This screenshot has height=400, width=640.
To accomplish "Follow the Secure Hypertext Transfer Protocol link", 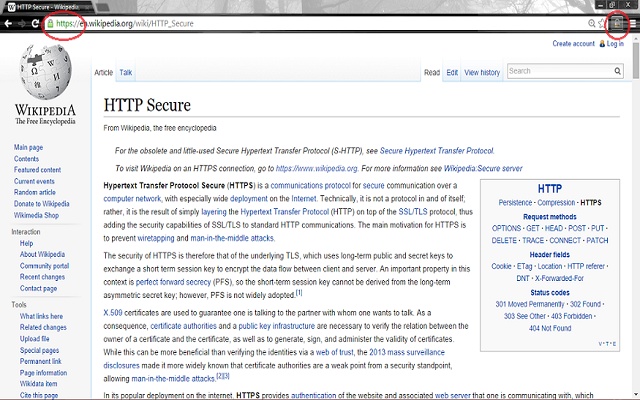I will pos(437,151).
